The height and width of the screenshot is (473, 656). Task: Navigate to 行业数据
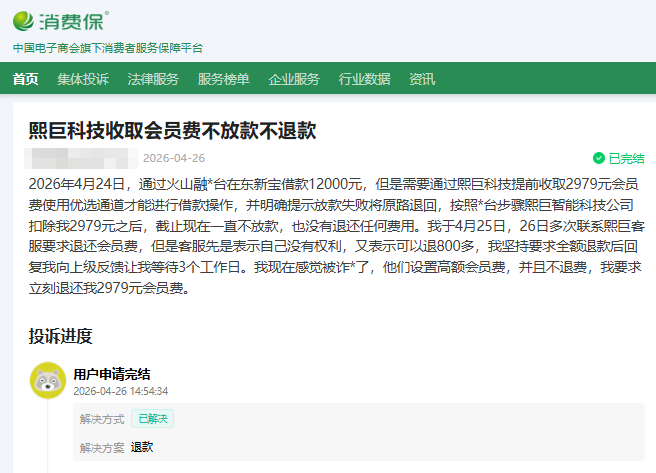pos(364,79)
